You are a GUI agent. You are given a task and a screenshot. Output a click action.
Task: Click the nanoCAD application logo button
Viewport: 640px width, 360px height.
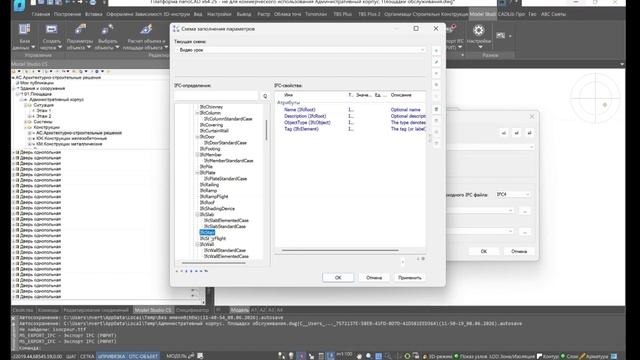coord(19,5)
